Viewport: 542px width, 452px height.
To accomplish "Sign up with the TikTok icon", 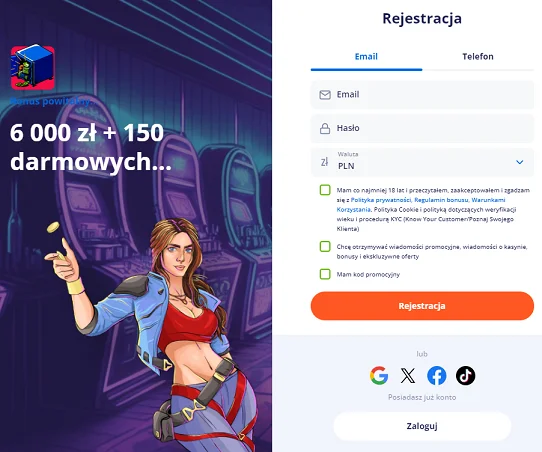I will 465,375.
